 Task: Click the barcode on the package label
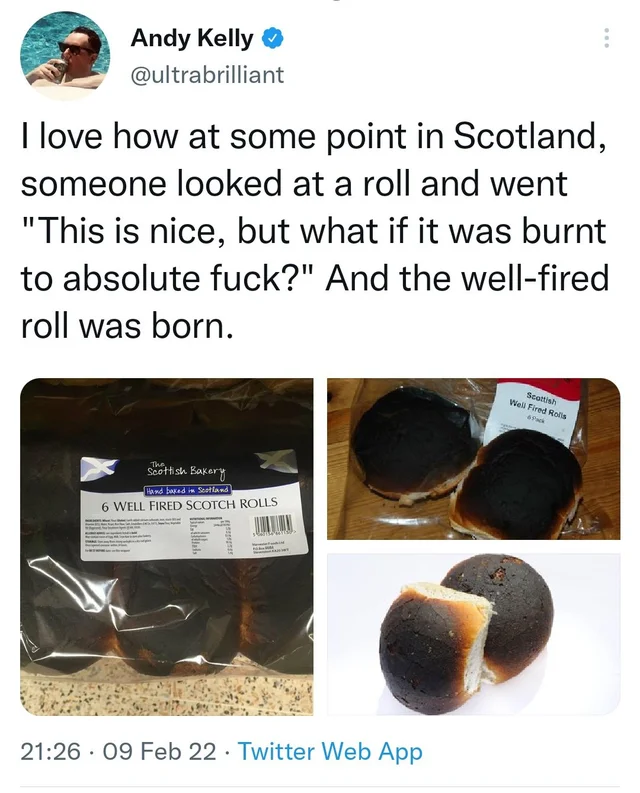273,527
